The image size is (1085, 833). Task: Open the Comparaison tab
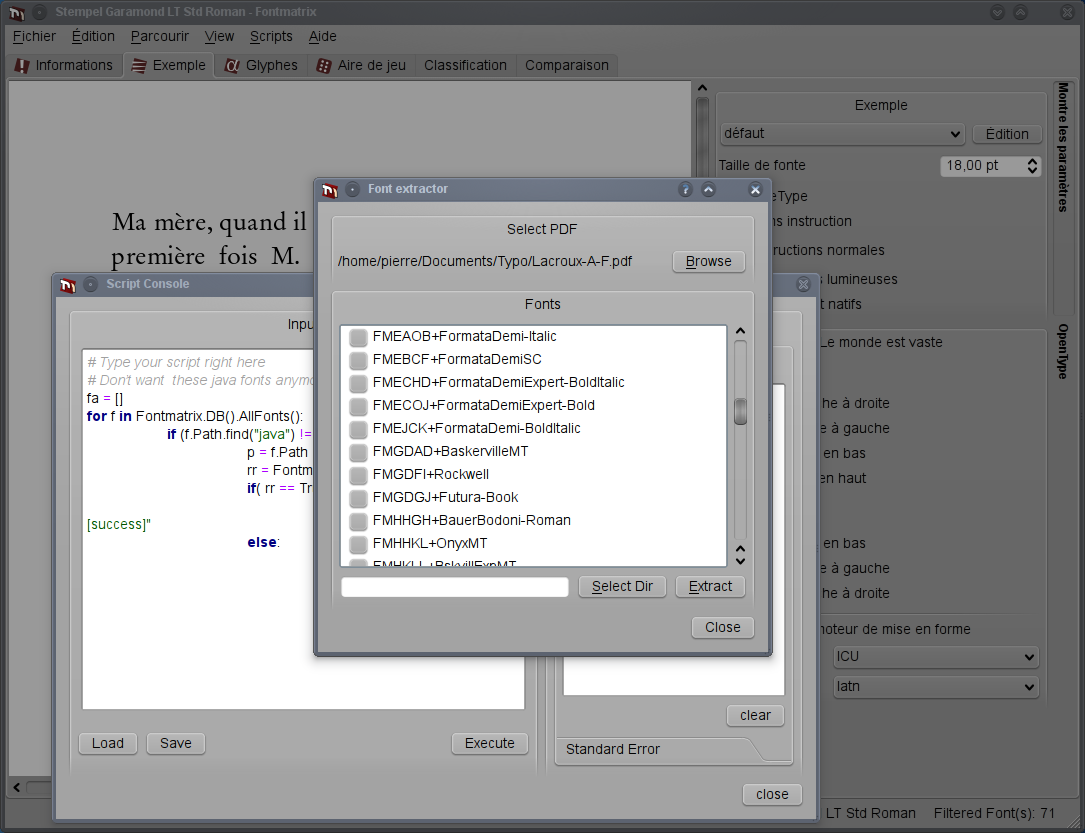(567, 65)
